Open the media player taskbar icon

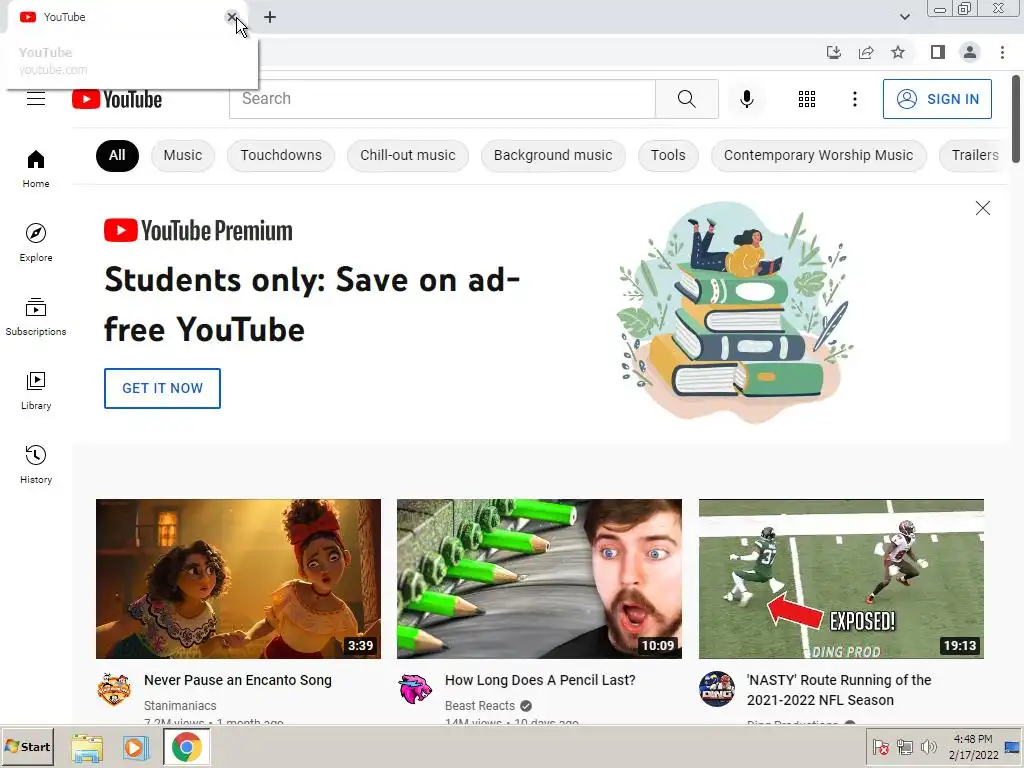coord(136,747)
